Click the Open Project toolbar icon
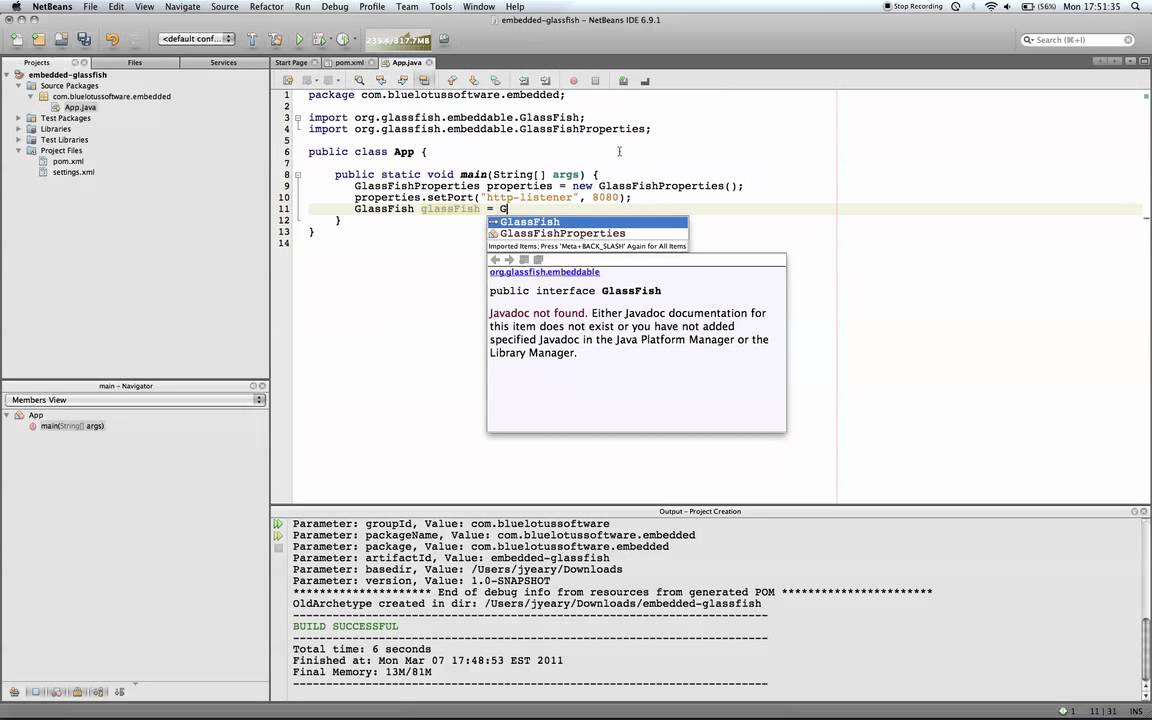Screen dimensions: 1152x720 click(x=61, y=40)
